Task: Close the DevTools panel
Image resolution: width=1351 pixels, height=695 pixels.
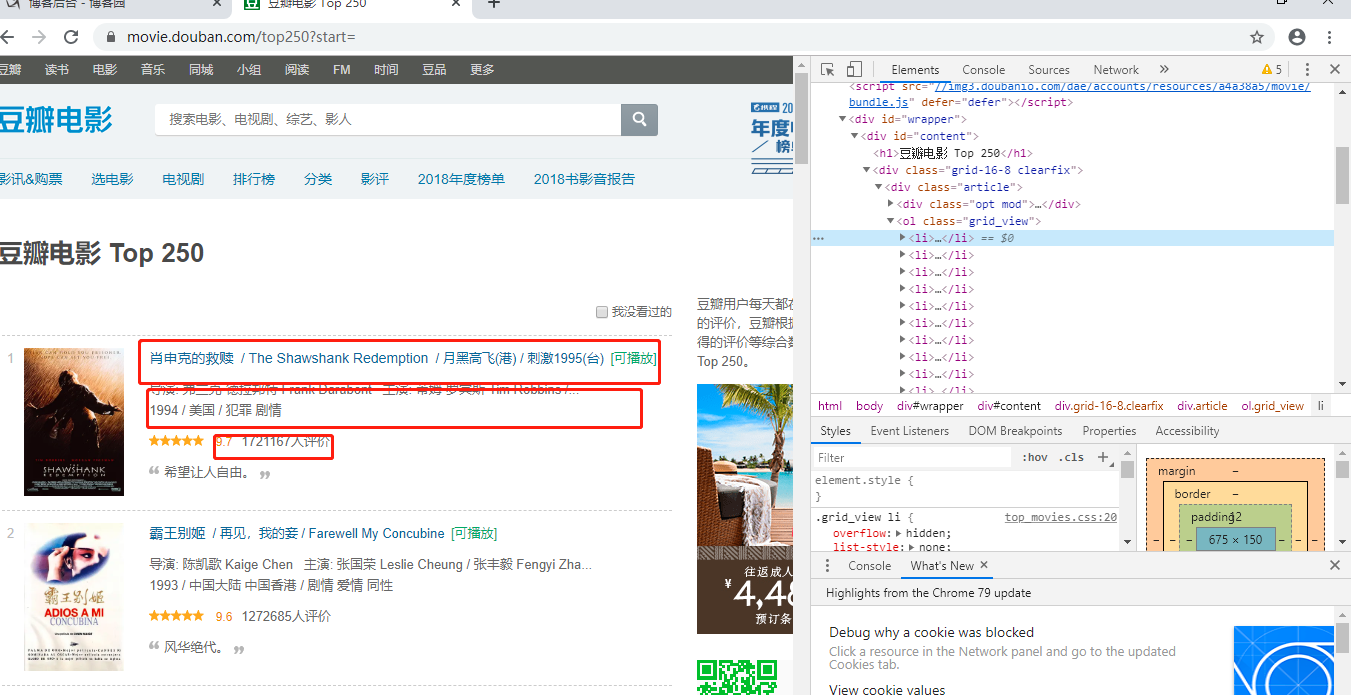Action: (x=1334, y=70)
